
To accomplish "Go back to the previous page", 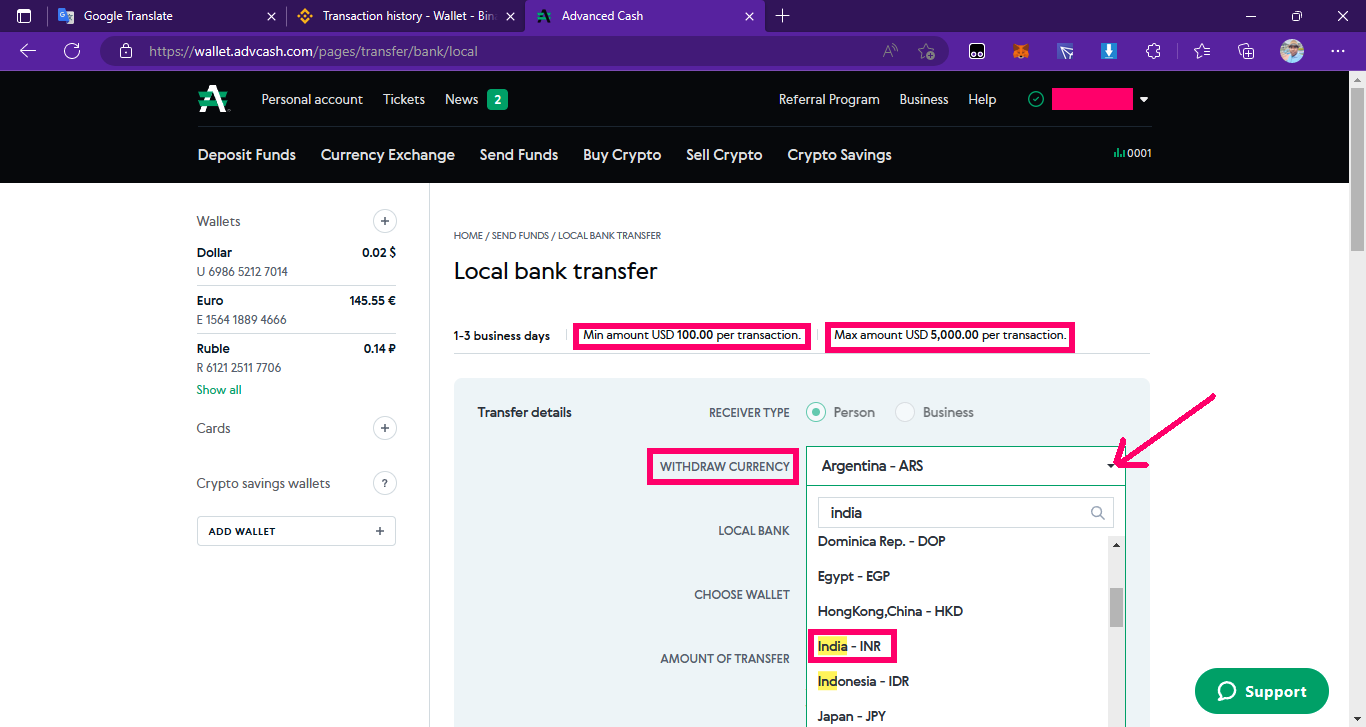I will pos(28,51).
